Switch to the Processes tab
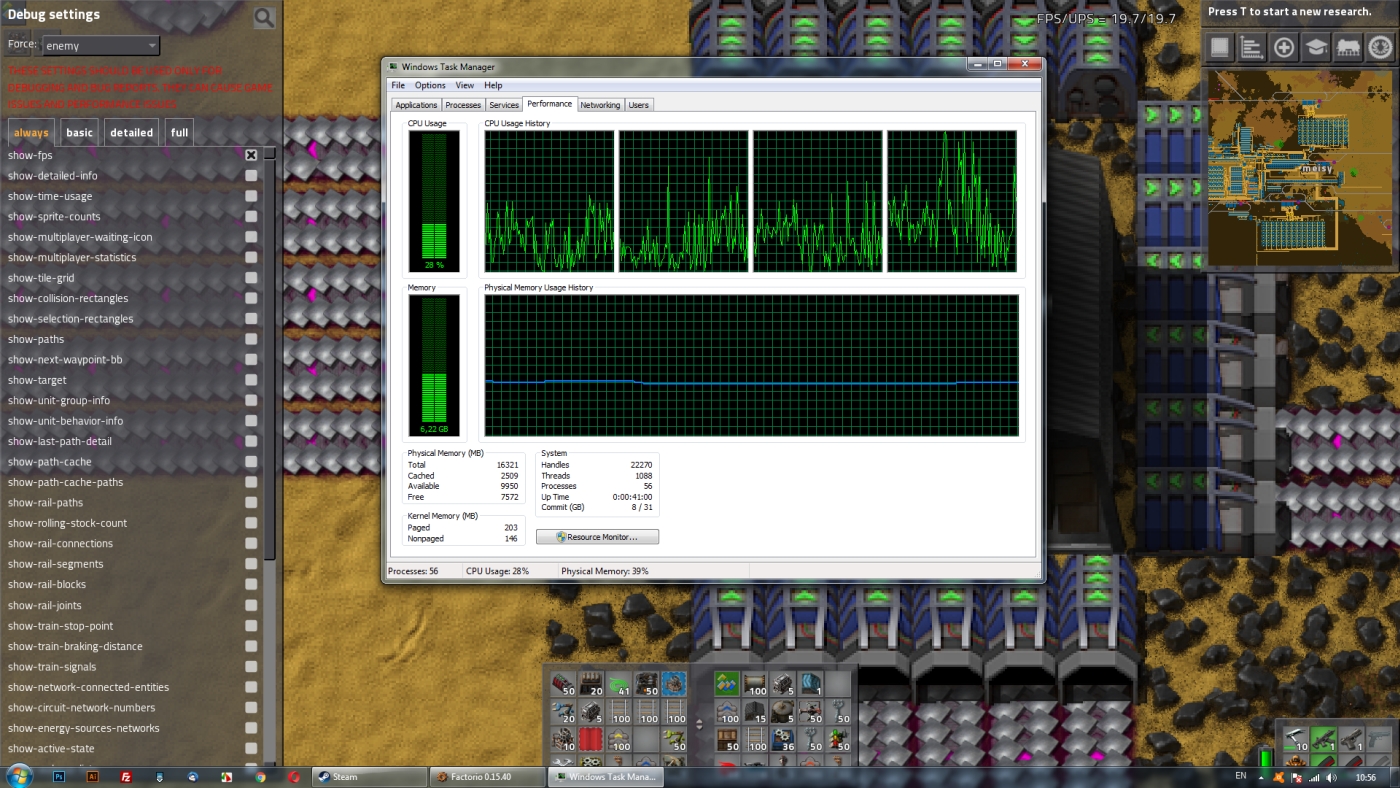Image resolution: width=1400 pixels, height=788 pixels. [463, 105]
